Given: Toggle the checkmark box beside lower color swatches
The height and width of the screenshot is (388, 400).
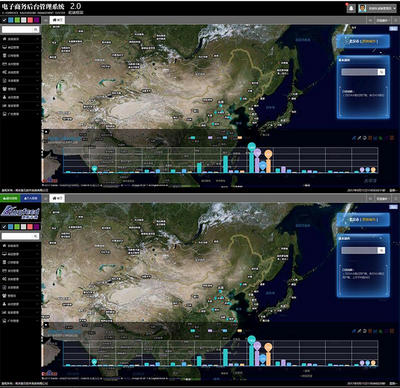Looking at the screenshot, I should (x=4, y=227).
